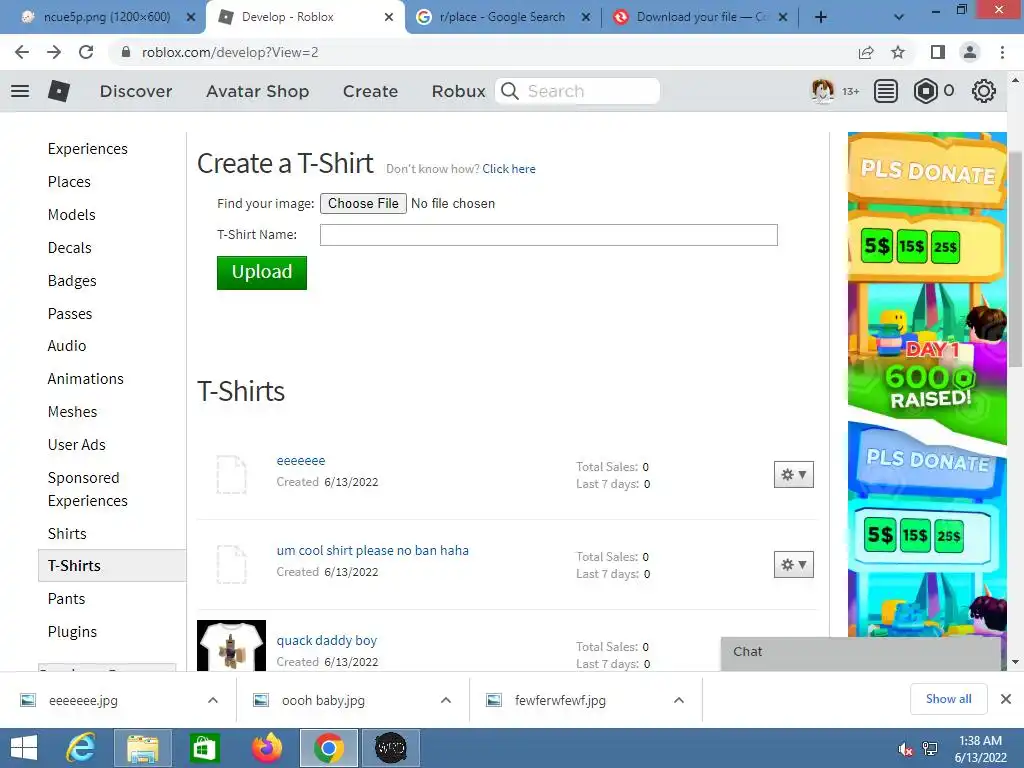
Task: Click the site lock icon
Action: [x=126, y=52]
